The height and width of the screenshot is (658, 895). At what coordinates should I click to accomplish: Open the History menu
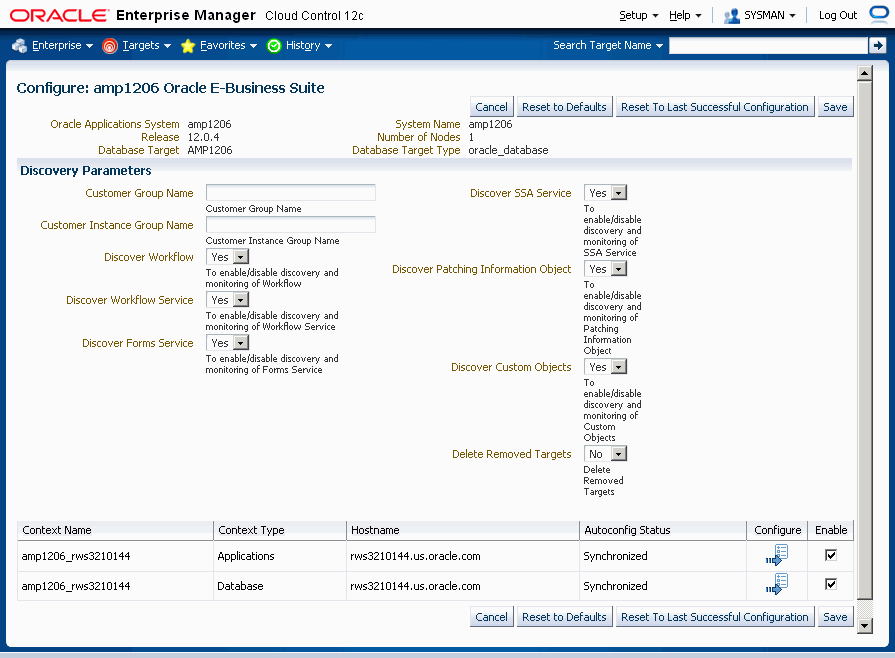point(309,45)
